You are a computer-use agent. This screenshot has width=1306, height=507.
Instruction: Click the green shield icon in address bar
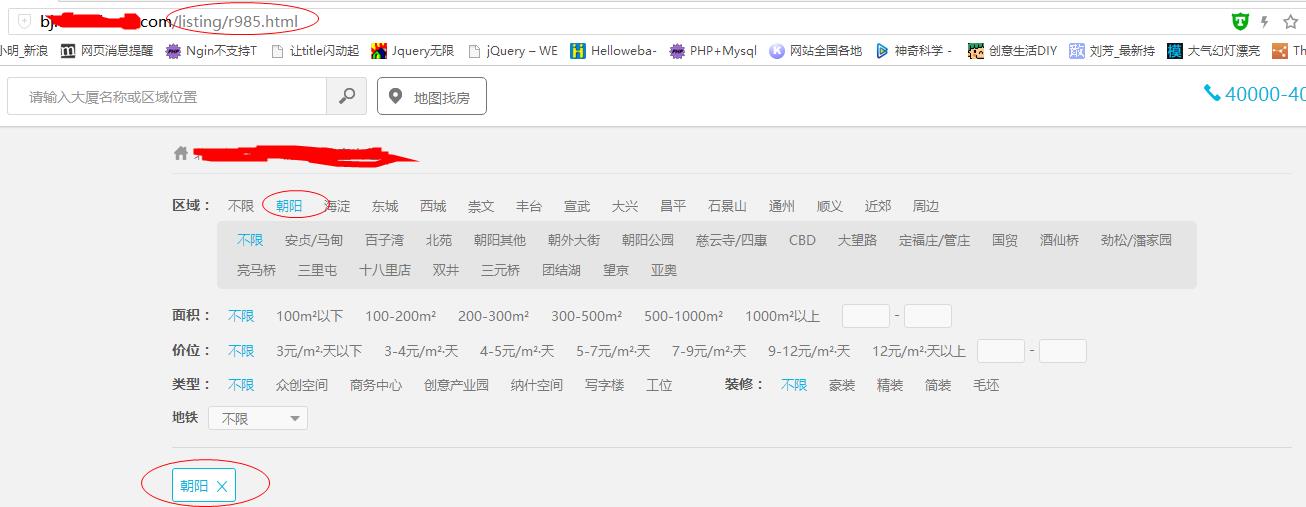pos(1240,21)
